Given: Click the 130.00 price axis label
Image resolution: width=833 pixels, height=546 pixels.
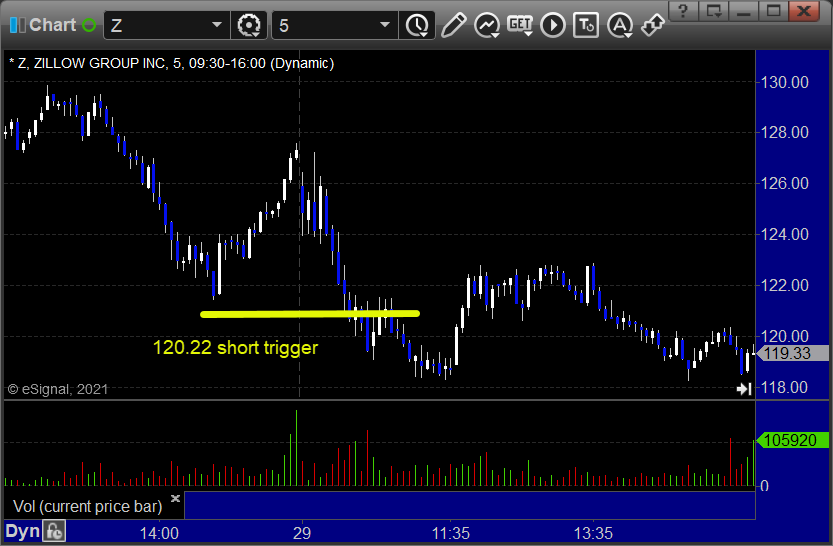Looking at the screenshot, I should coord(785,82).
